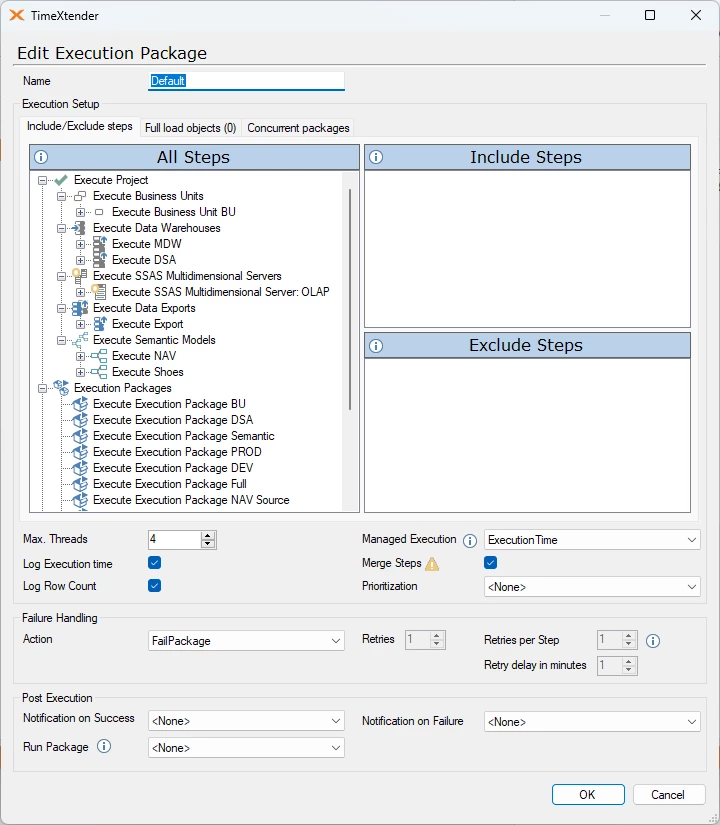The height and width of the screenshot is (825, 720).
Task: Click the Name input field
Action: [246, 81]
